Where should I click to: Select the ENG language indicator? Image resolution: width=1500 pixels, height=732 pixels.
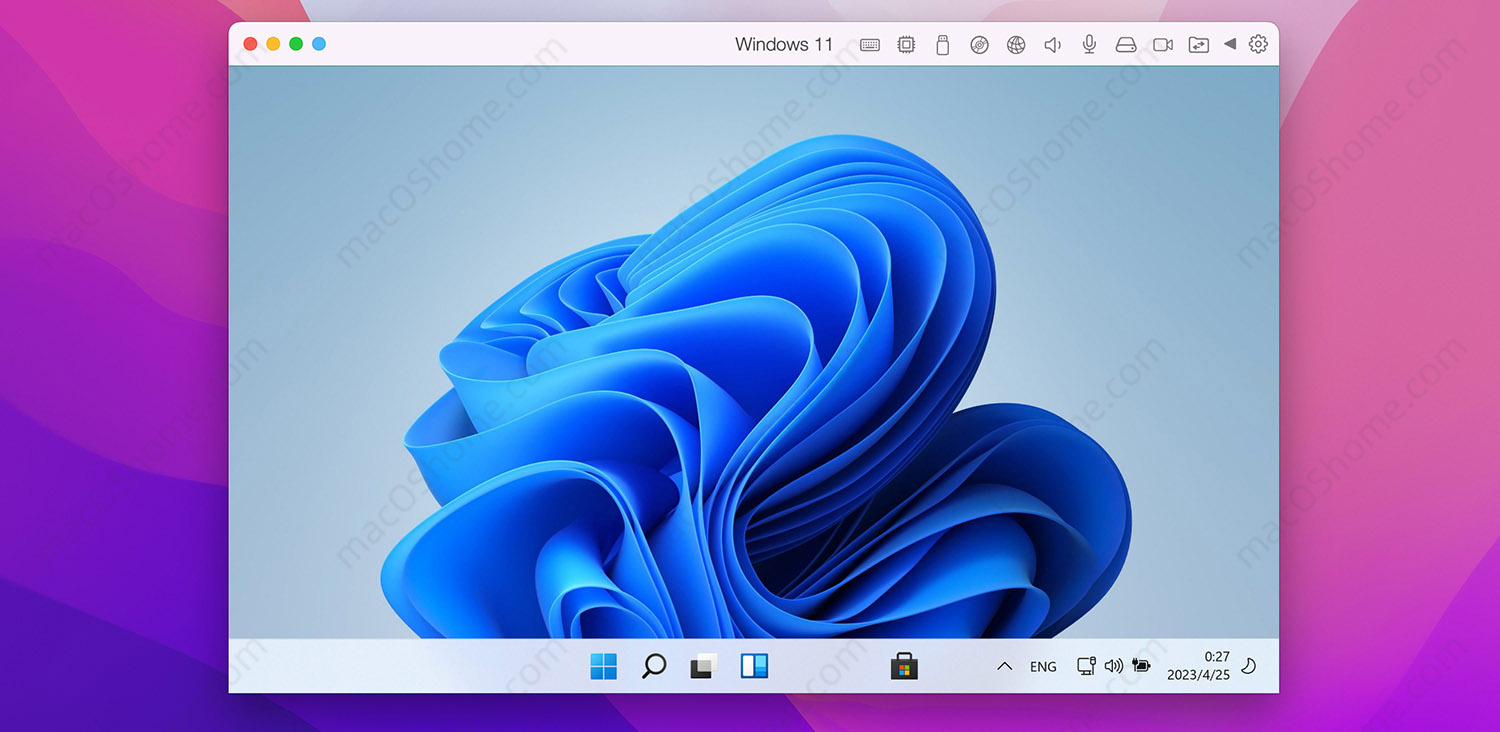click(1043, 666)
